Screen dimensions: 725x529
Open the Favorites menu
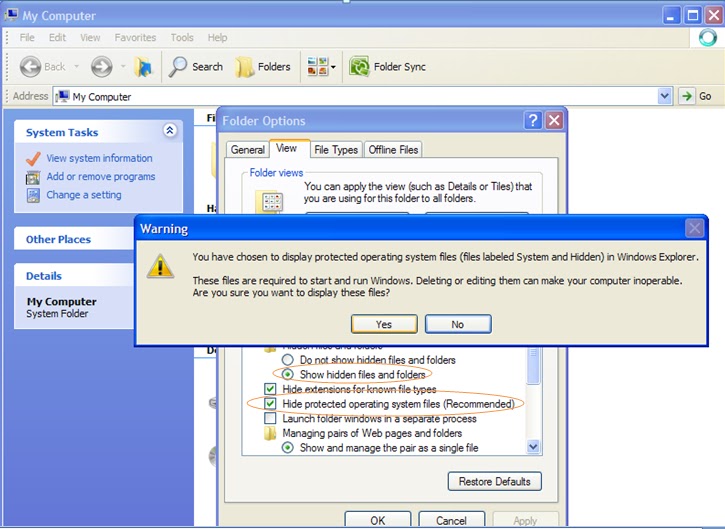[135, 37]
